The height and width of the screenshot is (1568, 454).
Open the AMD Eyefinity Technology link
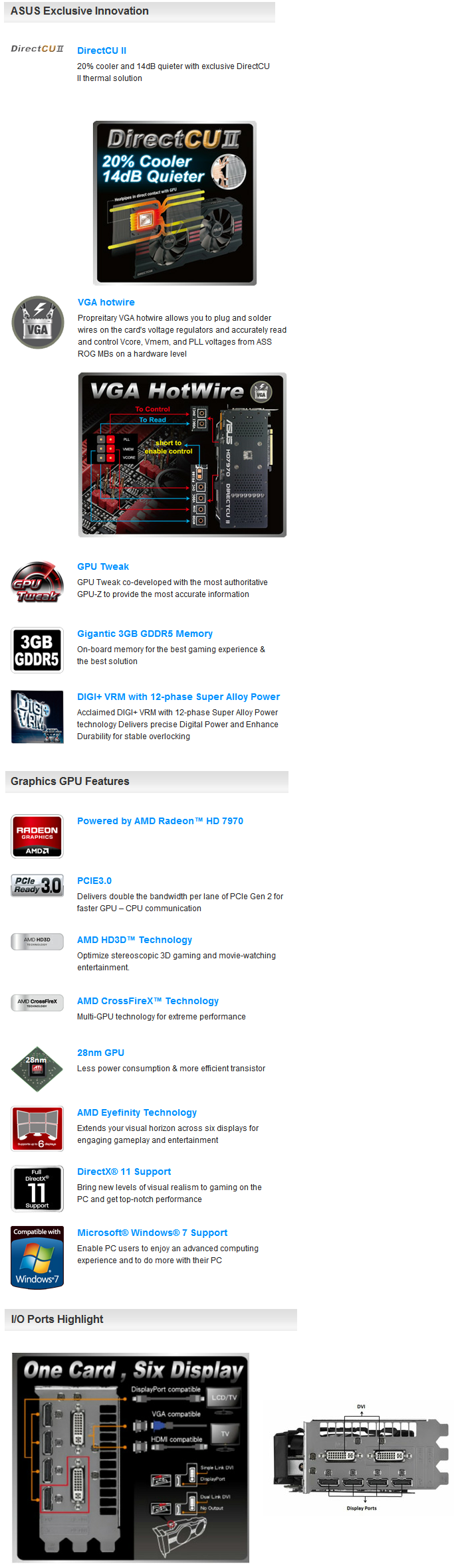137,1112
